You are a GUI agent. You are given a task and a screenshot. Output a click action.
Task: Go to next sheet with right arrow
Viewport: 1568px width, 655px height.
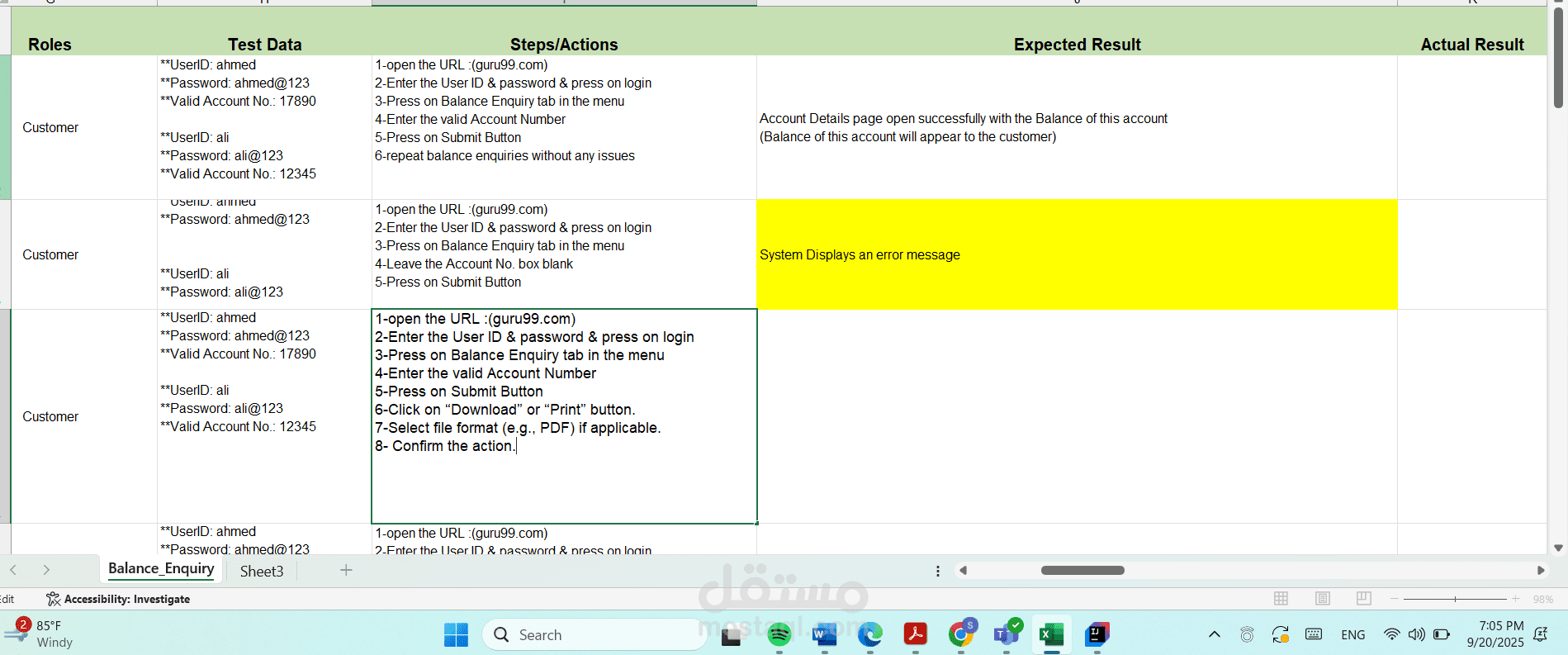[46, 570]
